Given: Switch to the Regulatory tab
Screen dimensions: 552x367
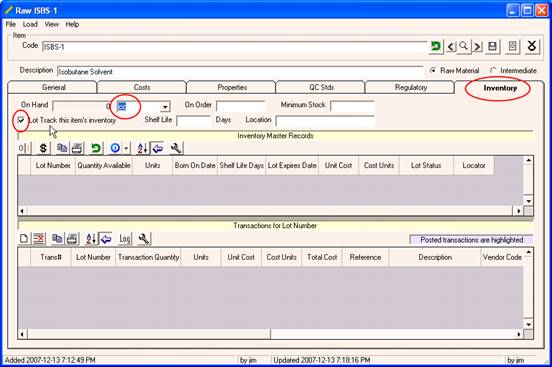Looking at the screenshot, I should click(x=410, y=87).
